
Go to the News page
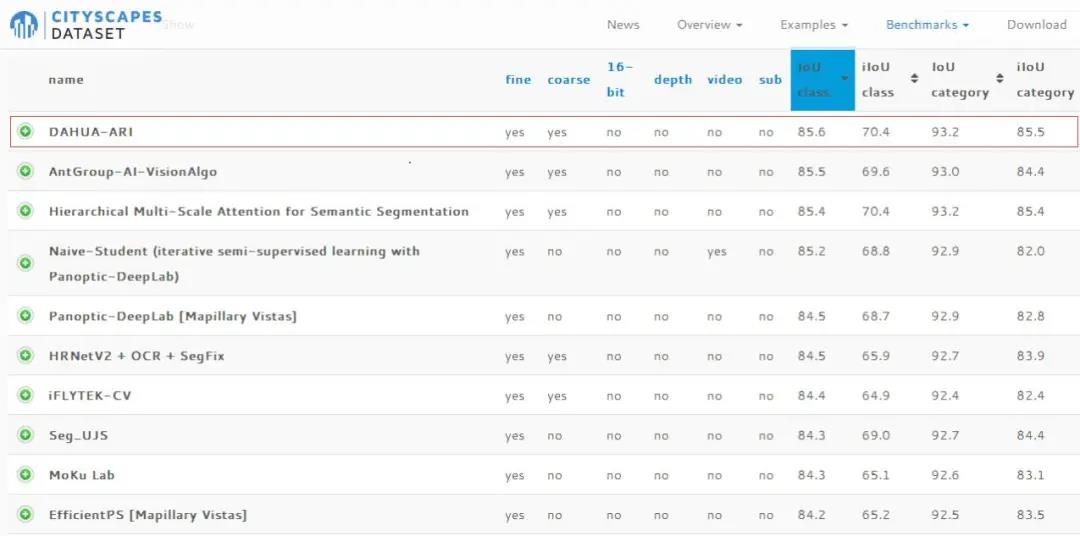tap(623, 25)
